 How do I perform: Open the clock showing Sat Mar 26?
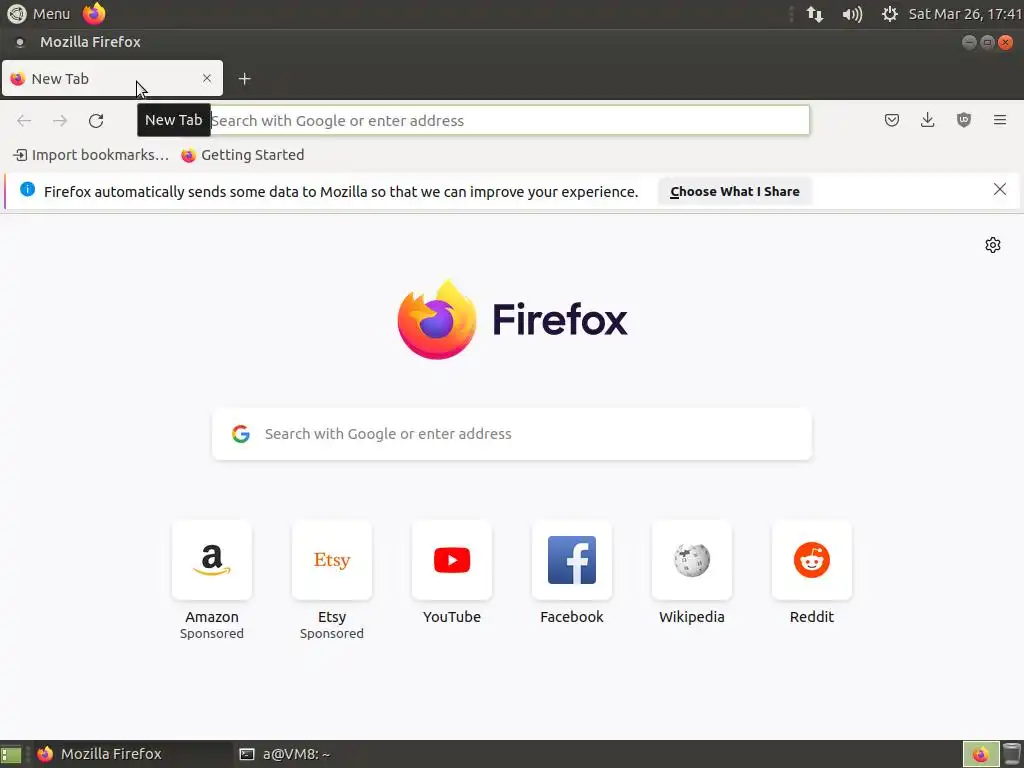click(965, 14)
